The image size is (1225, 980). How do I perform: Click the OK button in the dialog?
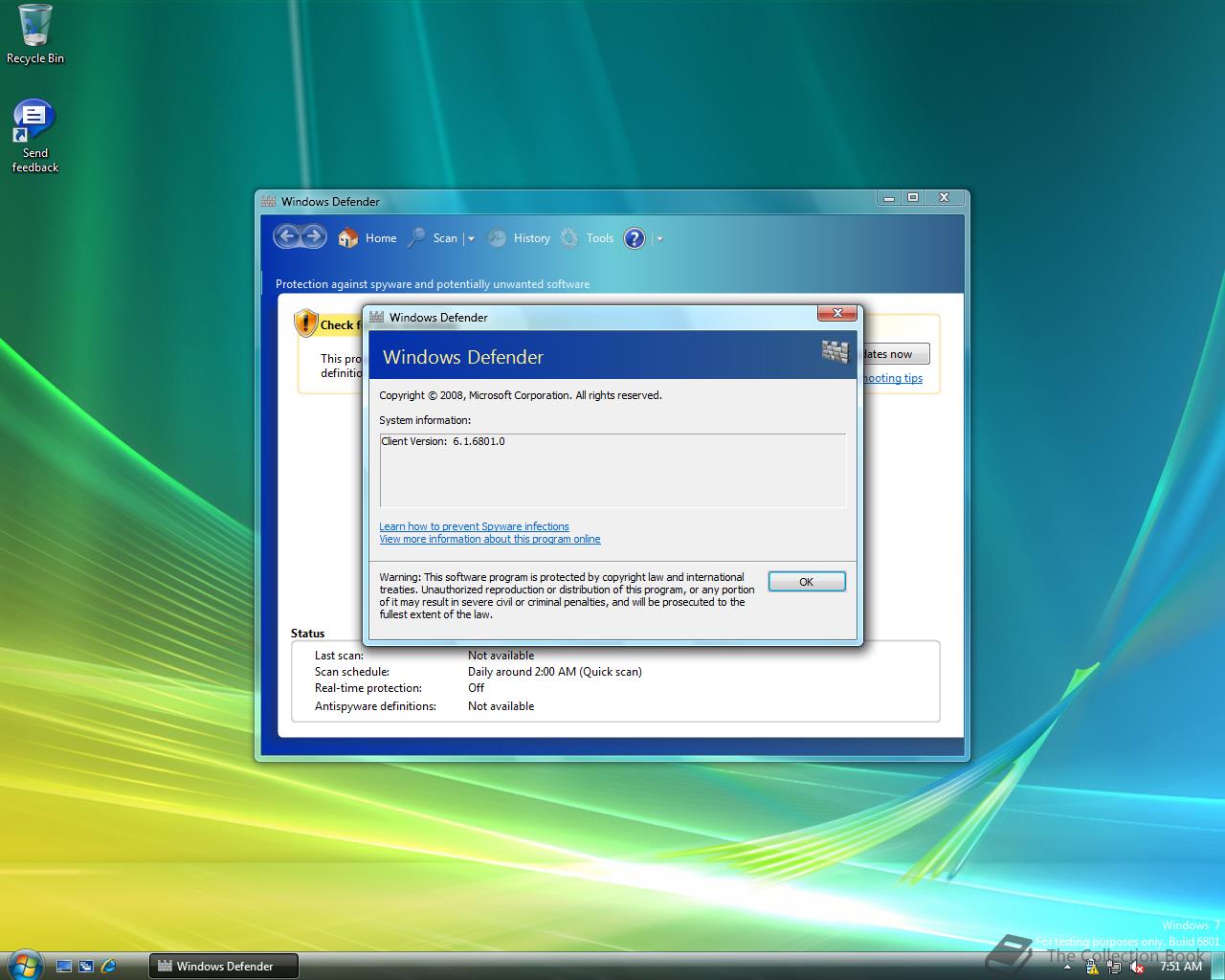807,582
